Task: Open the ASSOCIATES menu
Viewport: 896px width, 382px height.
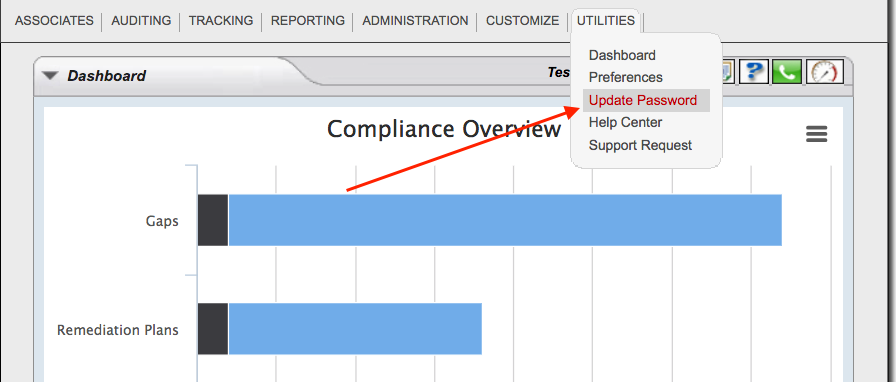Action: click(x=54, y=21)
